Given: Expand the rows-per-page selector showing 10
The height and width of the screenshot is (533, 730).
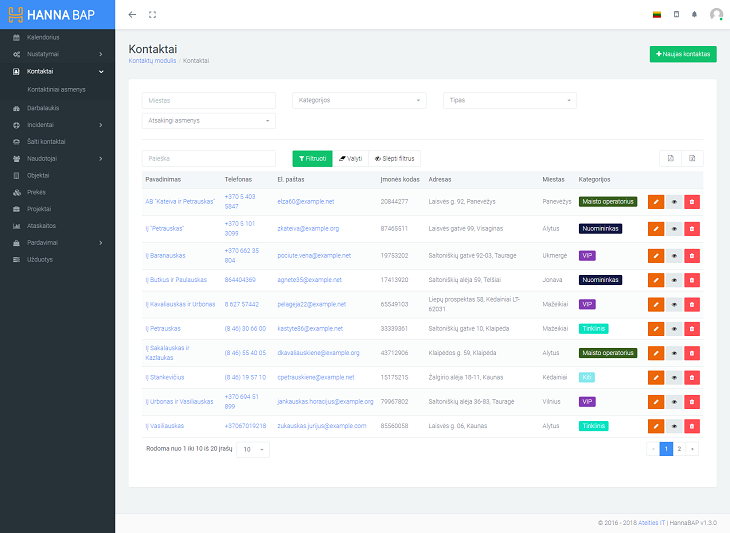Looking at the screenshot, I should (x=252, y=450).
